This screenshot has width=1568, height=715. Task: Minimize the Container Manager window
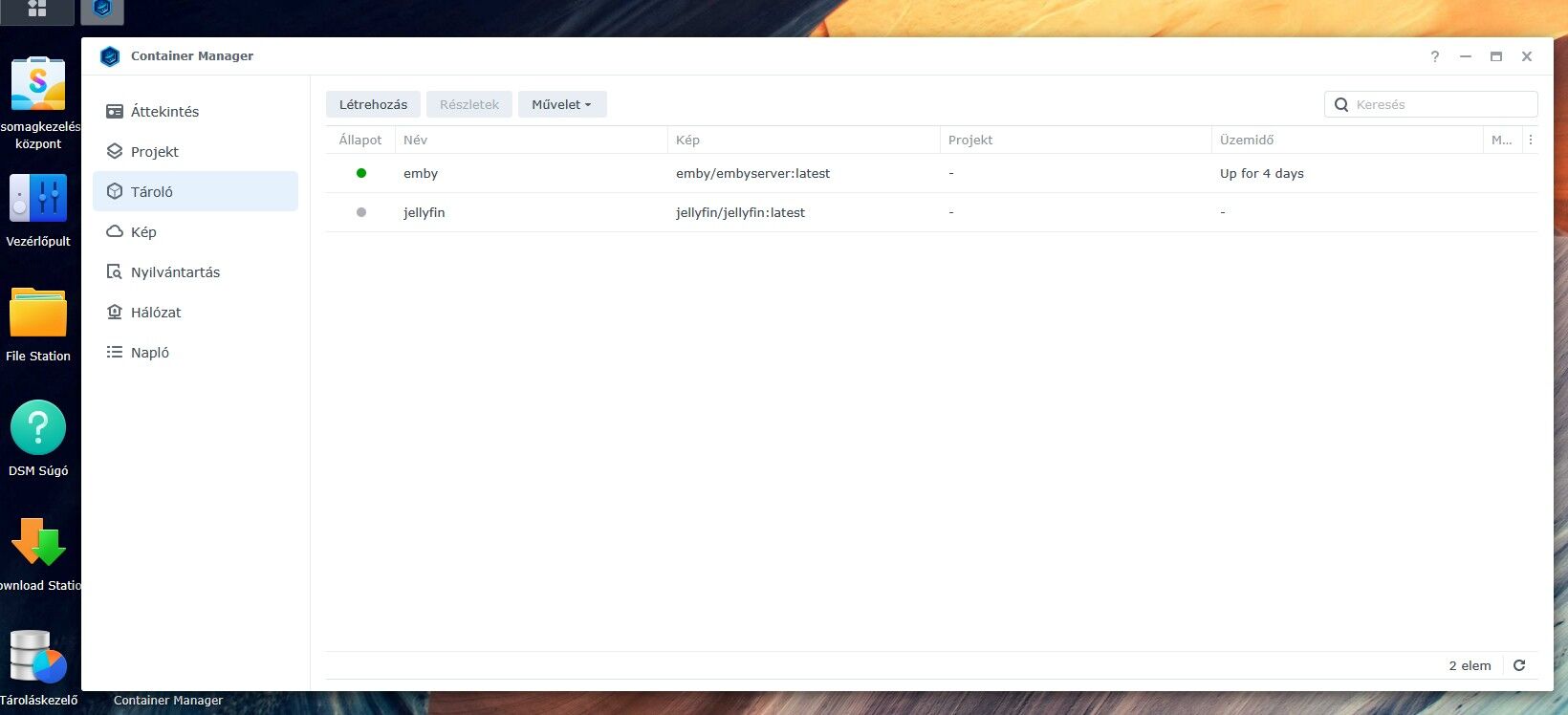pyautogui.click(x=1465, y=56)
